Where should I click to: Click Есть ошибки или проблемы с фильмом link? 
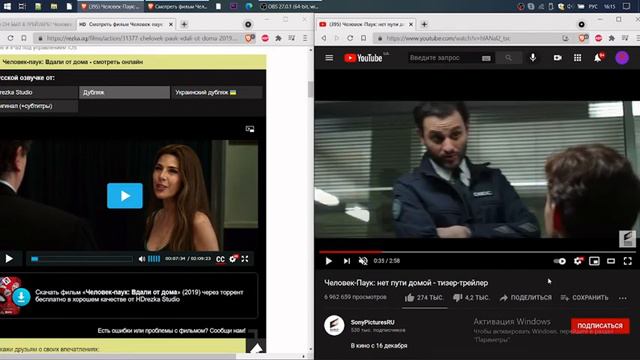[x=172, y=331]
